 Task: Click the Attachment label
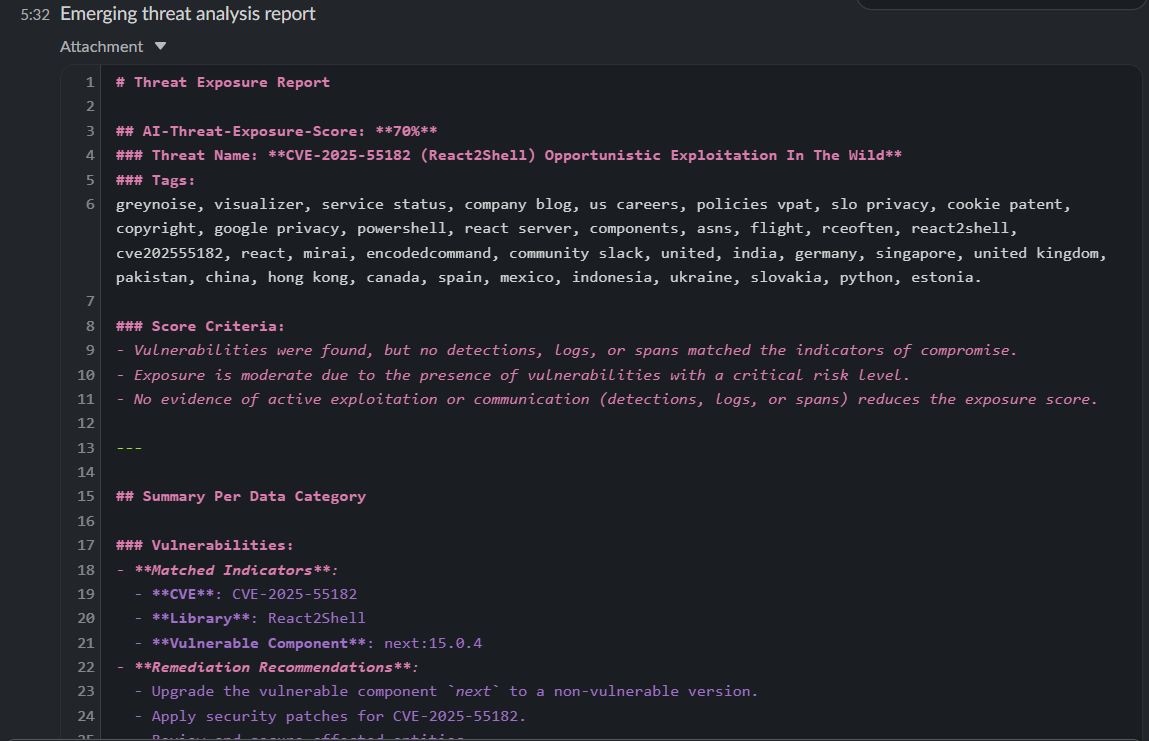(101, 46)
